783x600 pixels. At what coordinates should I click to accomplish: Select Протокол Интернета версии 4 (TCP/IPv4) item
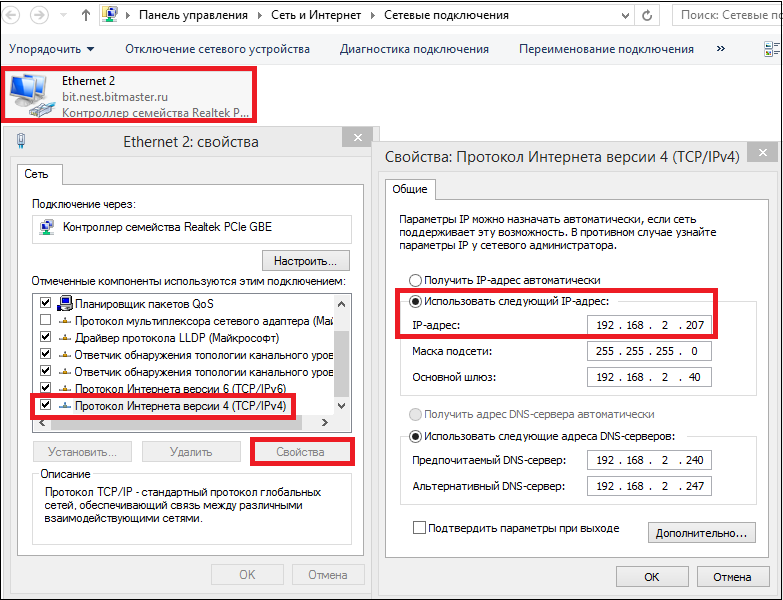(x=180, y=406)
